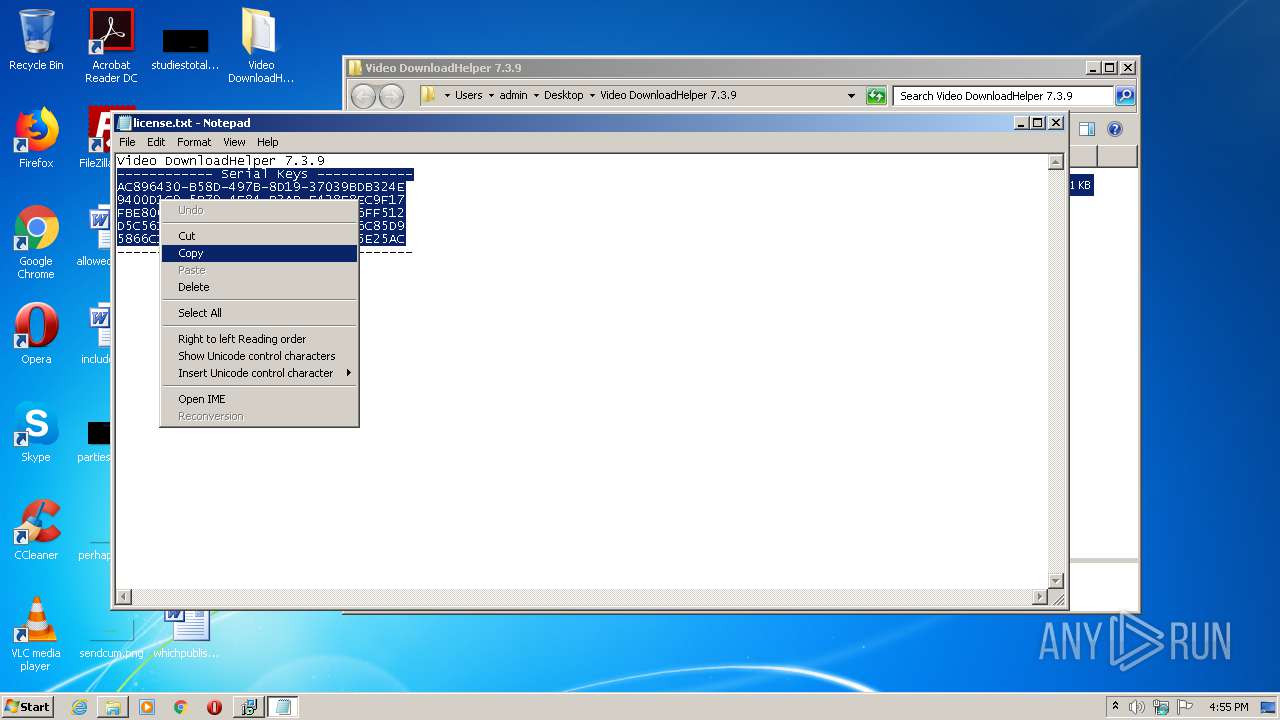Screen dimensions: 1280x720
Task: Open Notepad Format menu
Action: (194, 142)
